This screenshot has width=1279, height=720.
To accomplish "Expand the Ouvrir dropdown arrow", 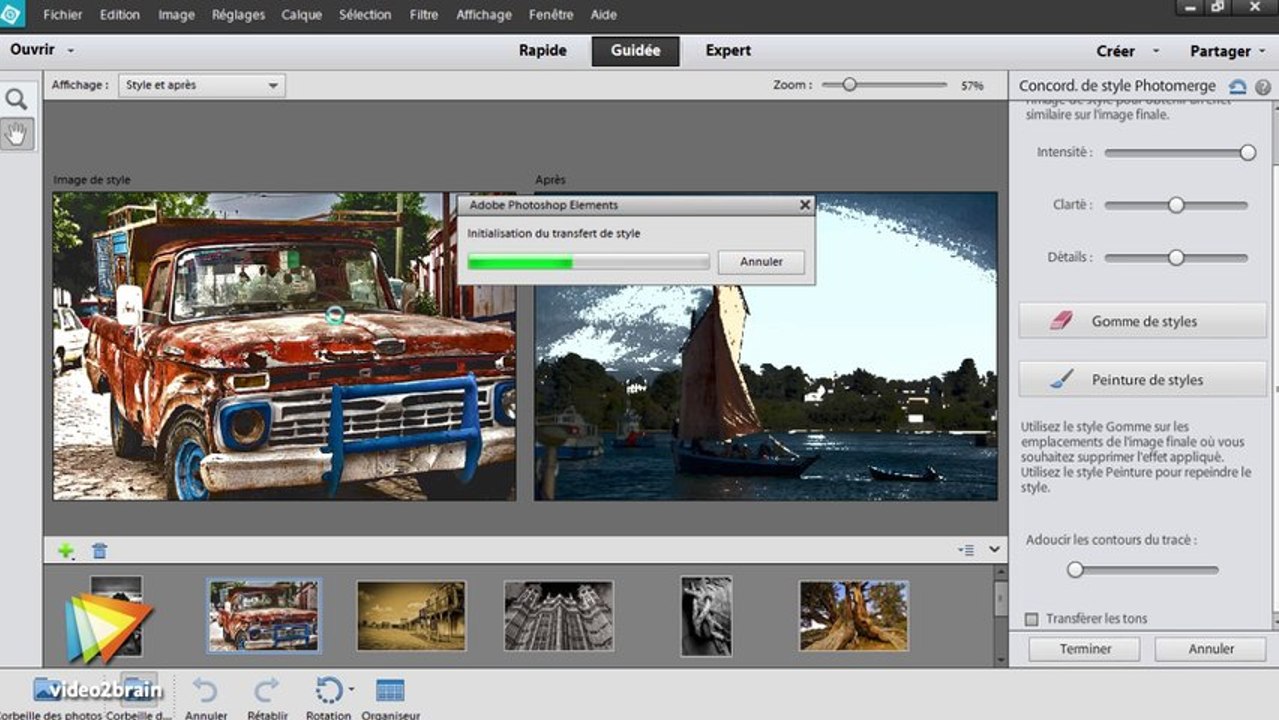I will 71,50.
